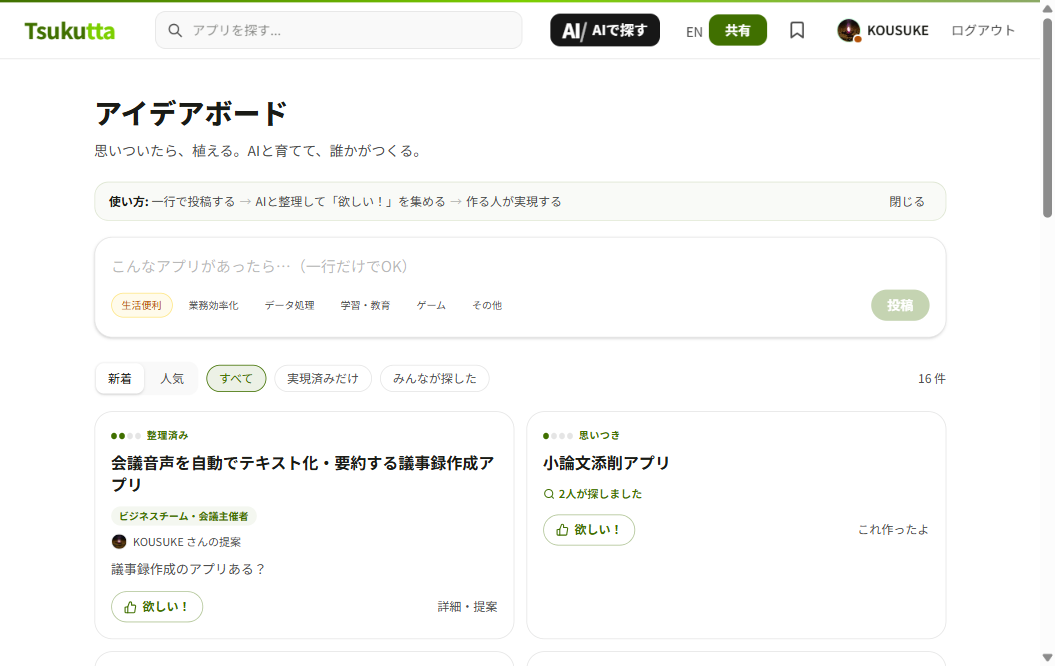Click the Tsukutta logo
This screenshot has width=1055, height=666.
[70, 31]
